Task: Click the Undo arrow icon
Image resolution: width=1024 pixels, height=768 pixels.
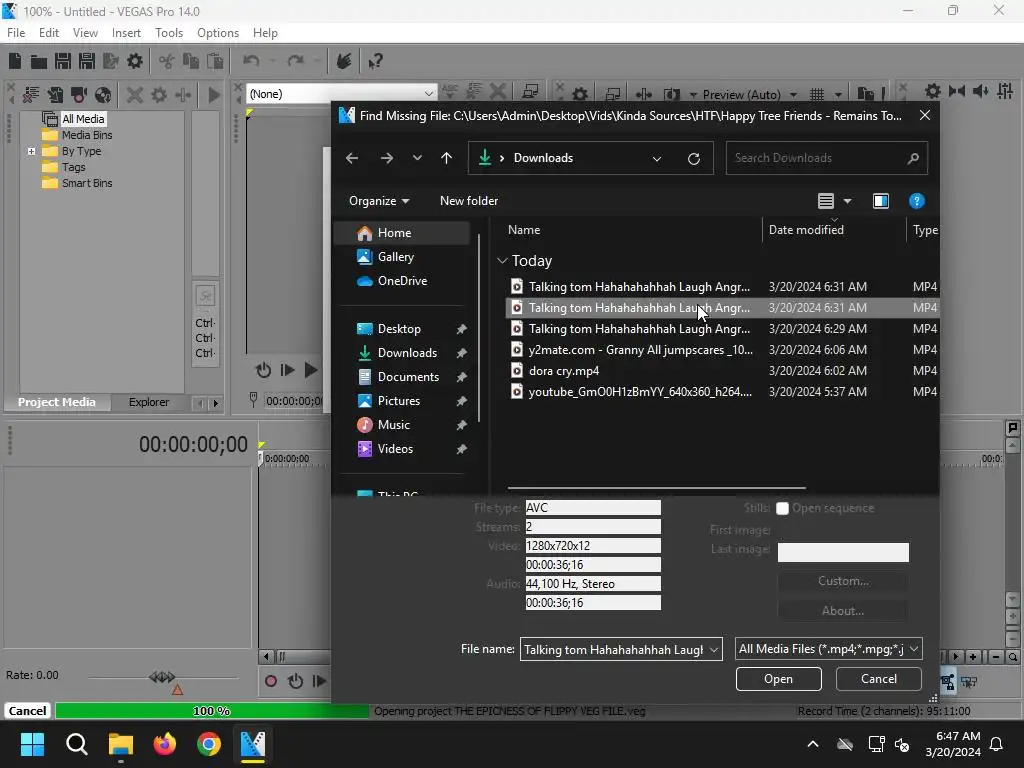Action: tap(251, 61)
